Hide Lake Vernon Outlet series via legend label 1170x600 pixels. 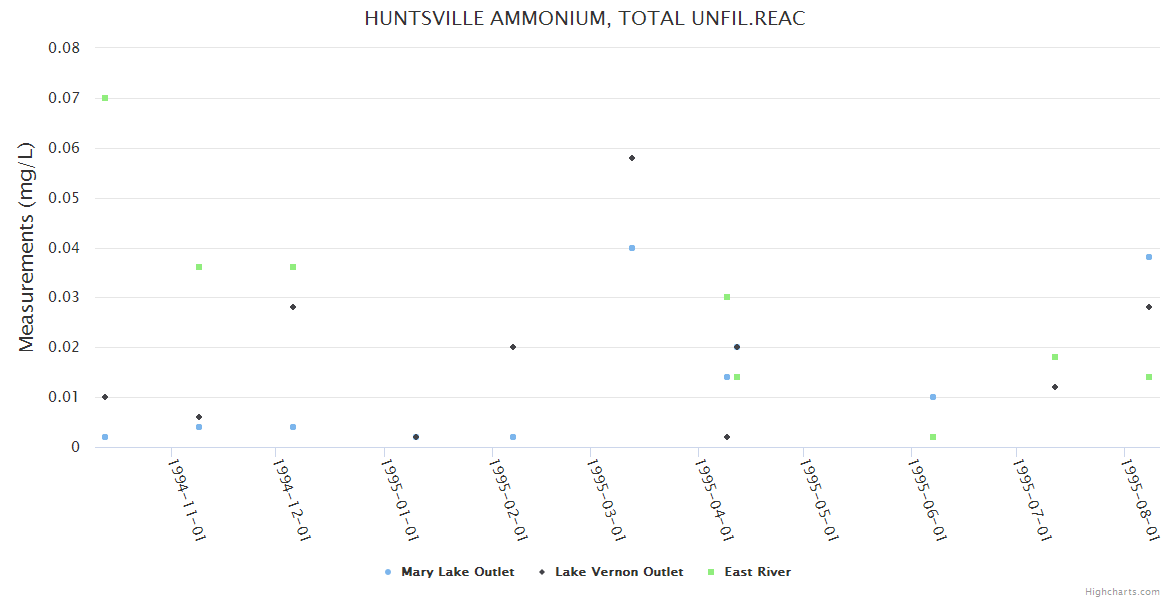point(619,572)
